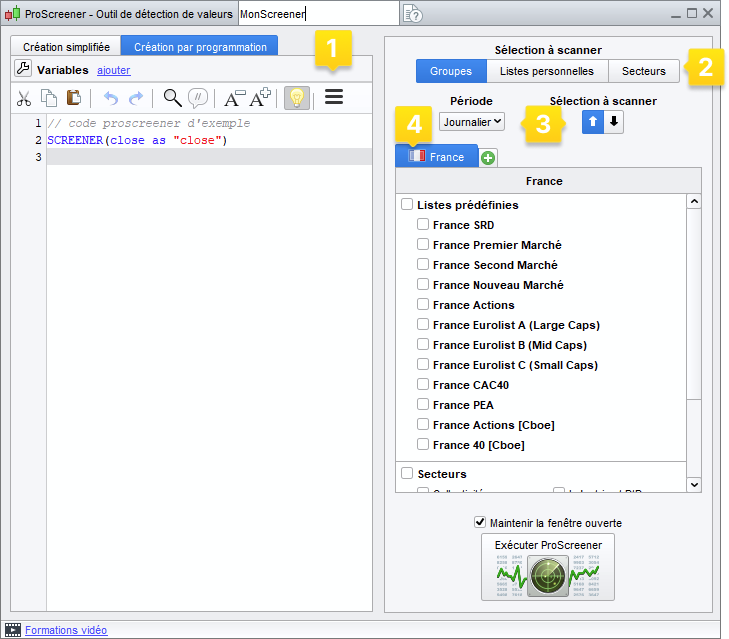The height and width of the screenshot is (639, 729).
Task: Click the France column header
Action: pos(549,181)
